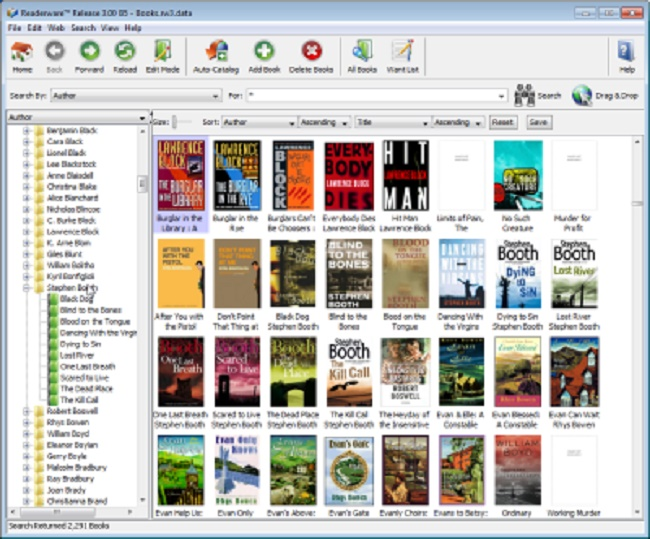Expand the Robert Boswell tree node
This screenshot has width=650, height=539.
pos(27,411)
